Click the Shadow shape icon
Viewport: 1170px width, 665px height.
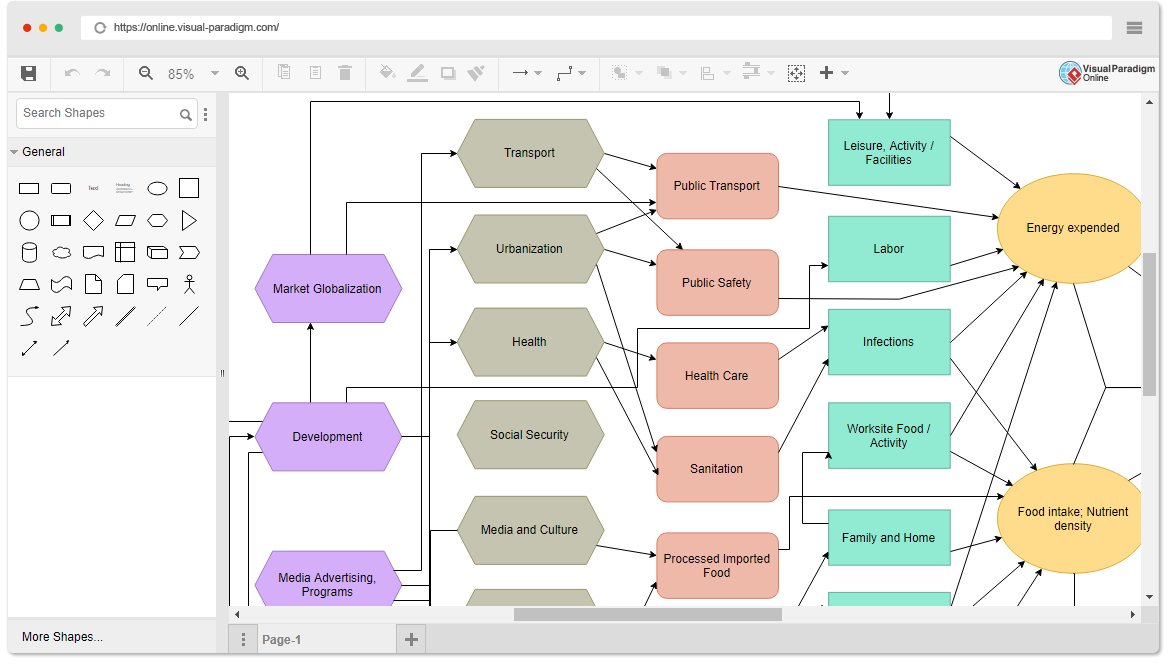447,72
